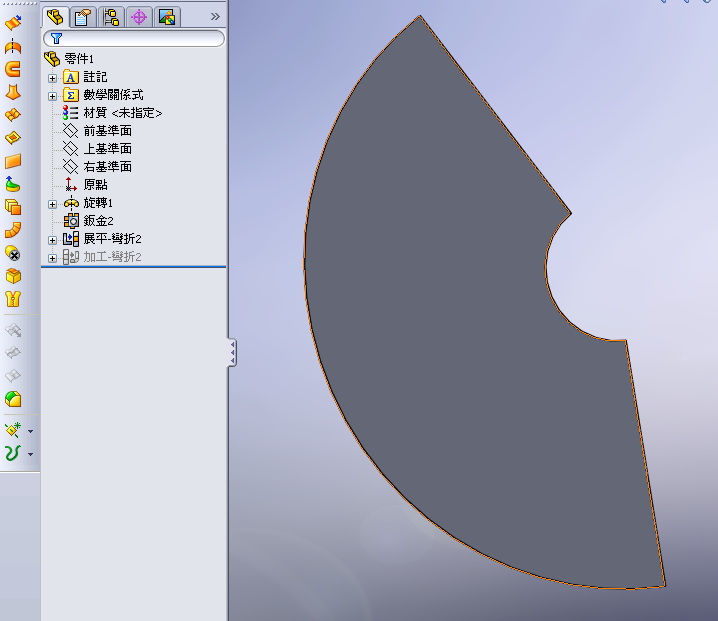Switch to DimXpertManager crosshair tab
The width and height of the screenshot is (718, 621).
click(139, 17)
